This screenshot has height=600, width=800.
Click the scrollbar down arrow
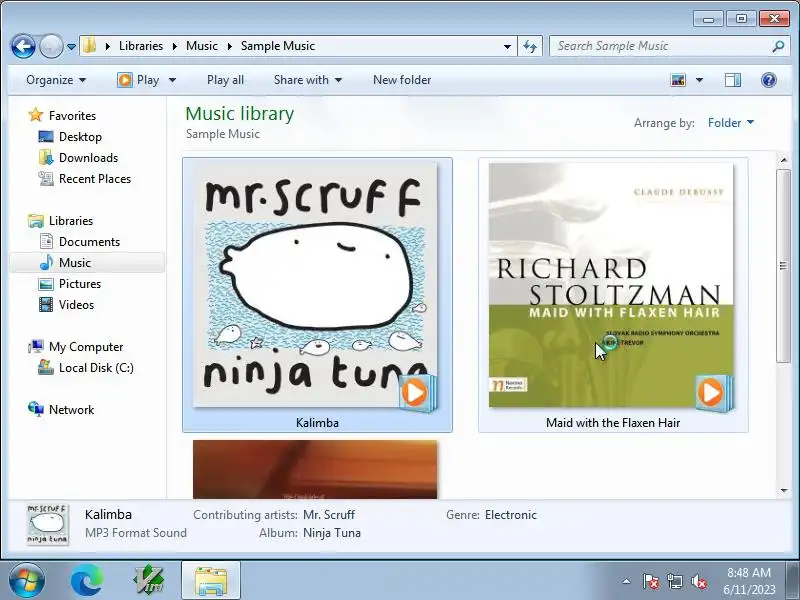(x=784, y=491)
